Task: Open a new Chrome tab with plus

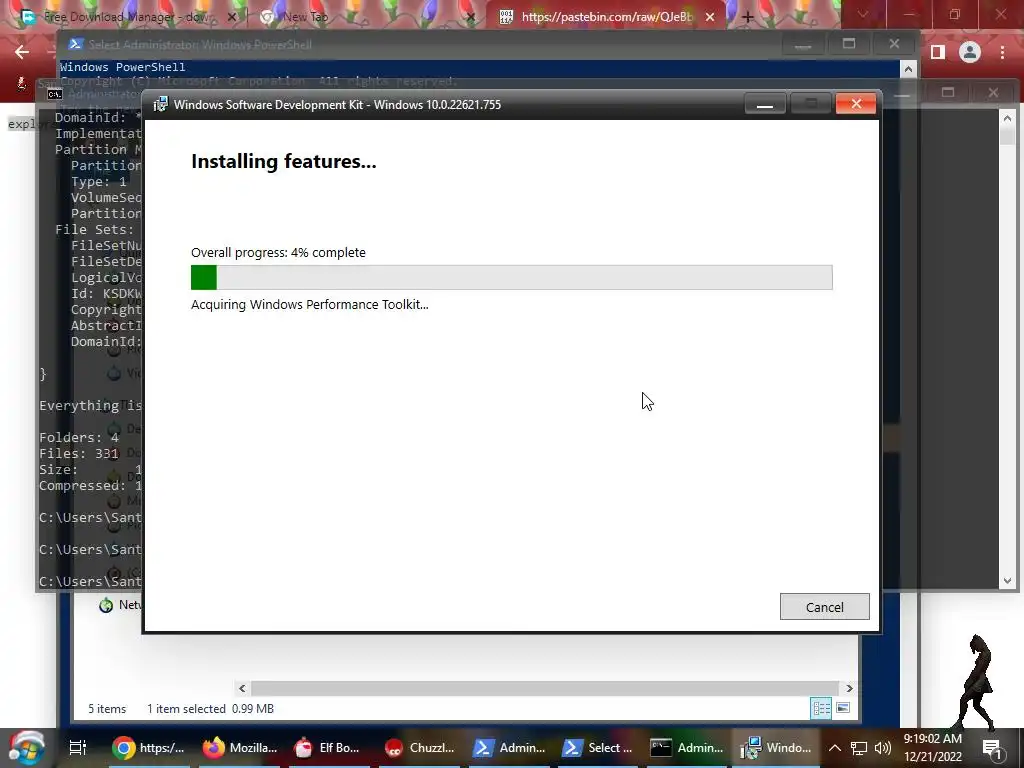Action: [748, 18]
